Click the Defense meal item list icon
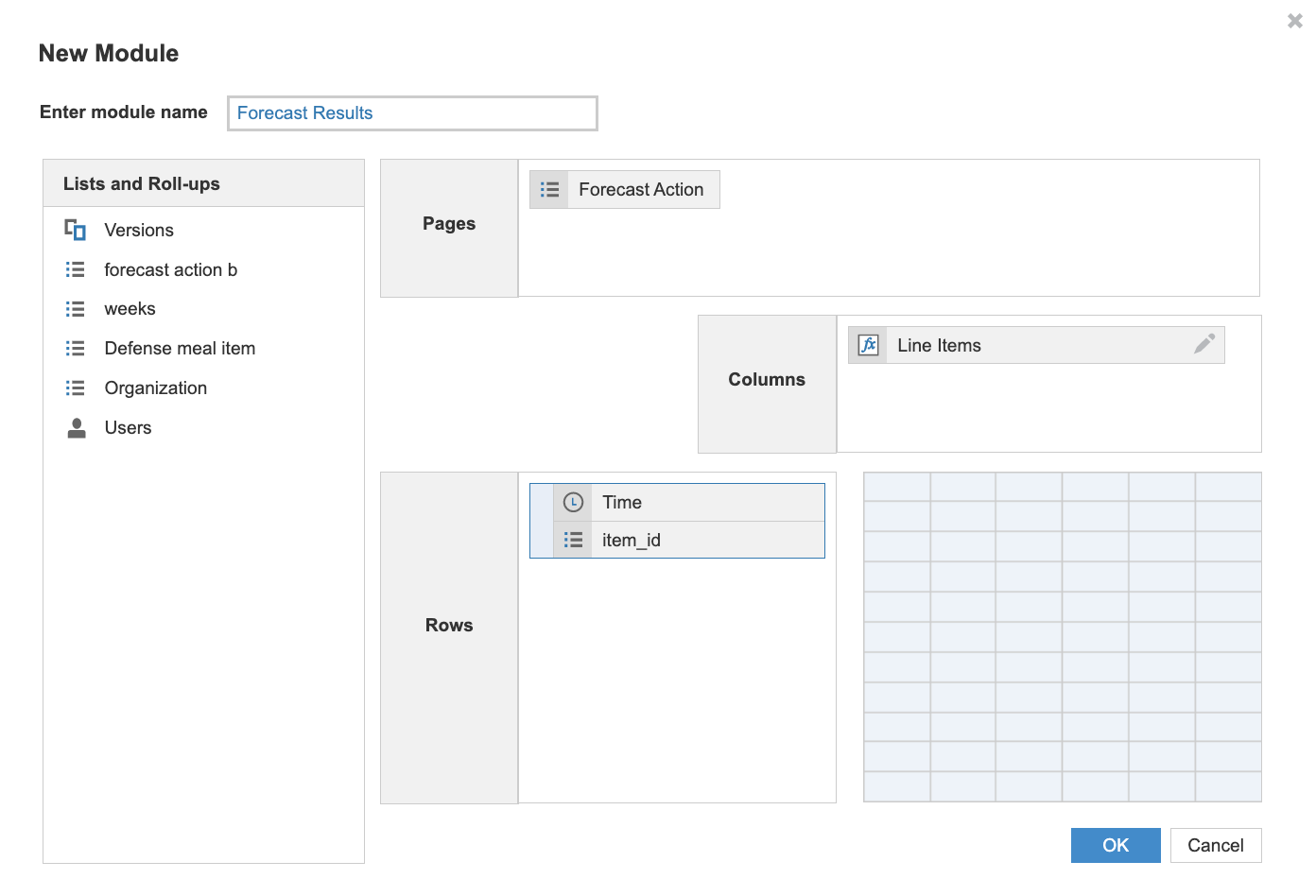 pos(75,348)
